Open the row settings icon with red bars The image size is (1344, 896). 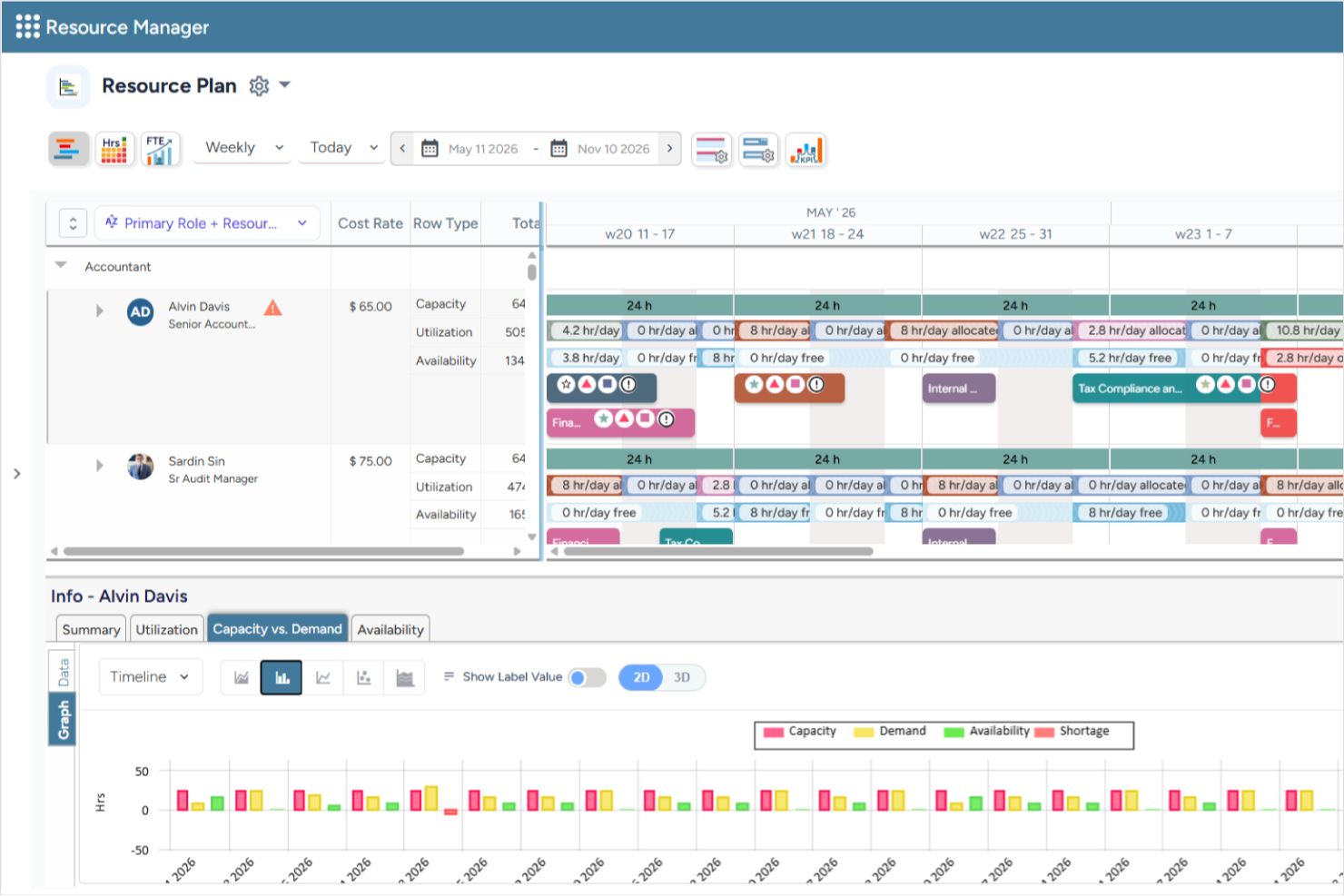pyautogui.click(x=712, y=150)
